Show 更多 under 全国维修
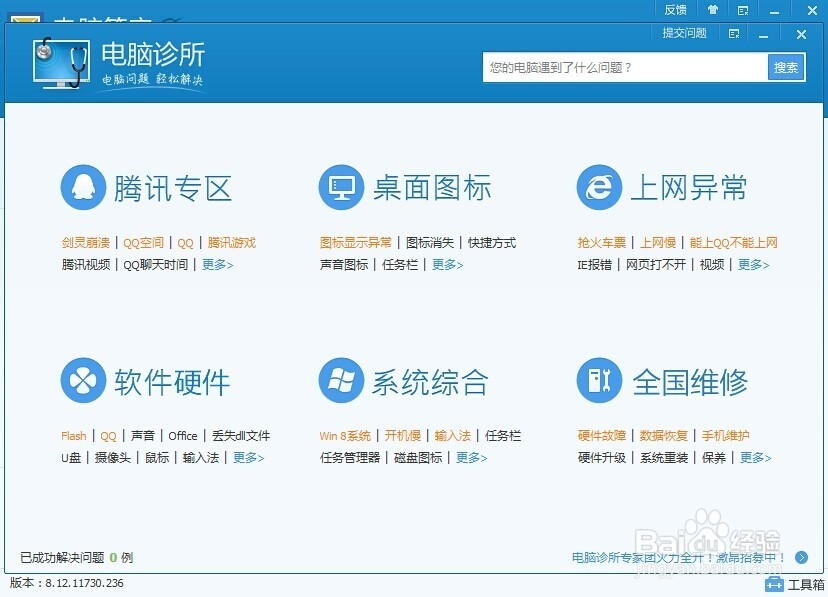The width and height of the screenshot is (828, 597). coord(756,458)
